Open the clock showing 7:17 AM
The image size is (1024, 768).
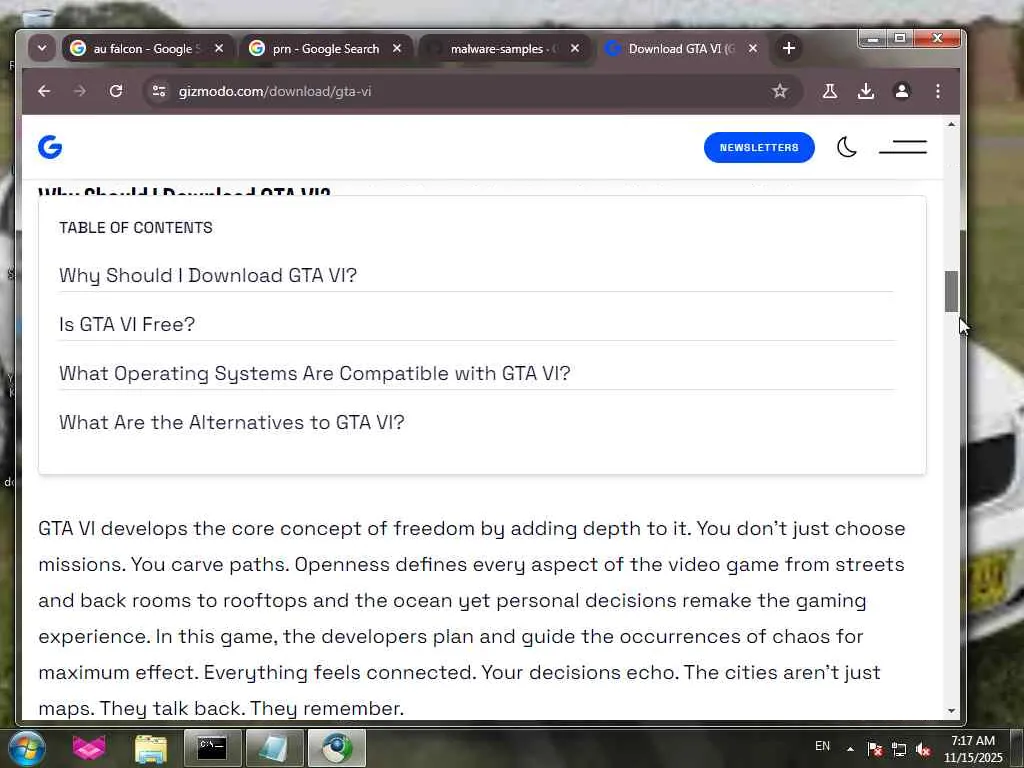pos(973,749)
